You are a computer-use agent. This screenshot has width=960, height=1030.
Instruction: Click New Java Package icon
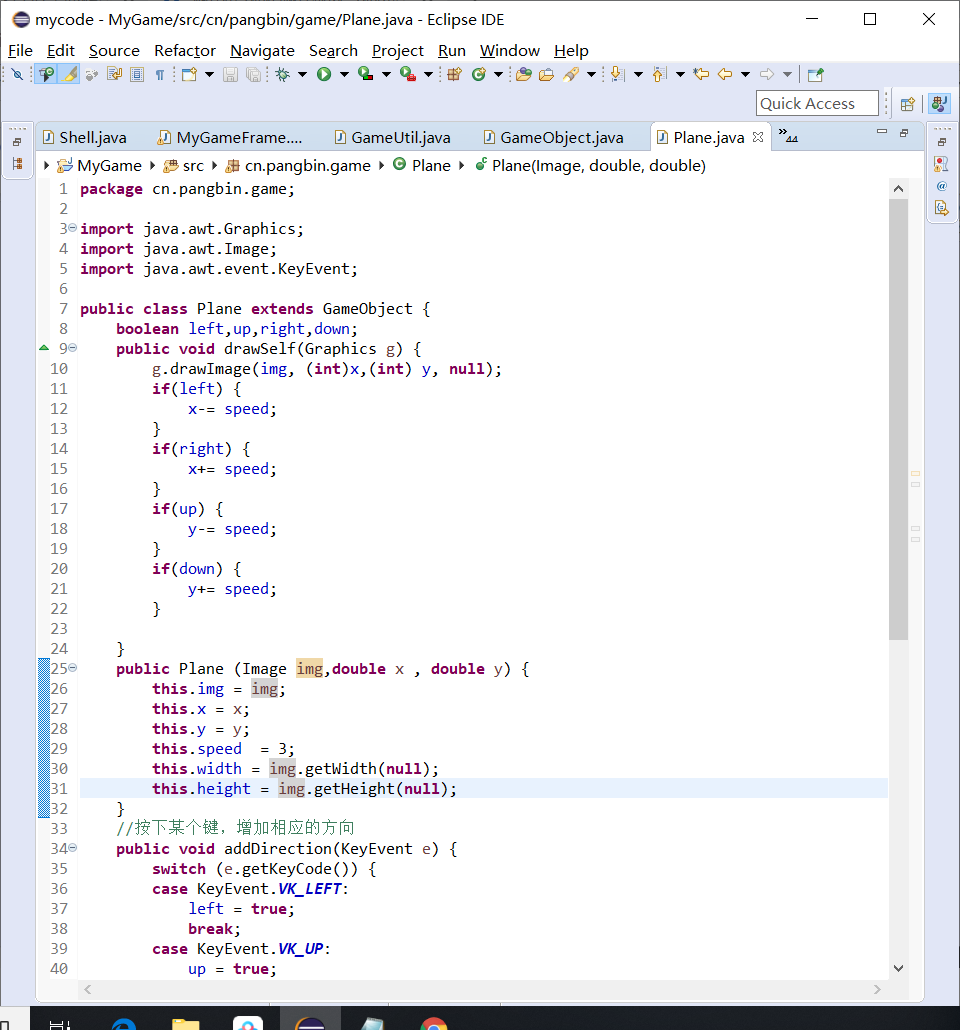(x=454, y=74)
